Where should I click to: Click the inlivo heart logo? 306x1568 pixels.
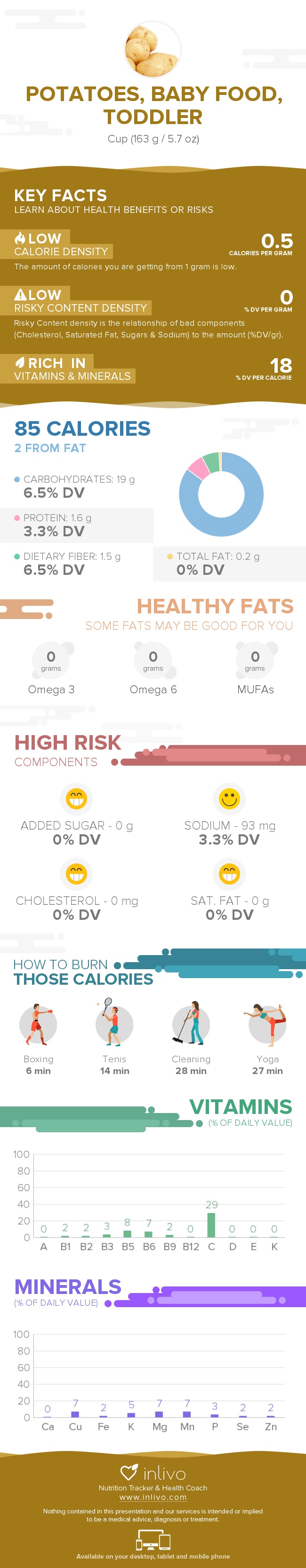click(129, 1473)
